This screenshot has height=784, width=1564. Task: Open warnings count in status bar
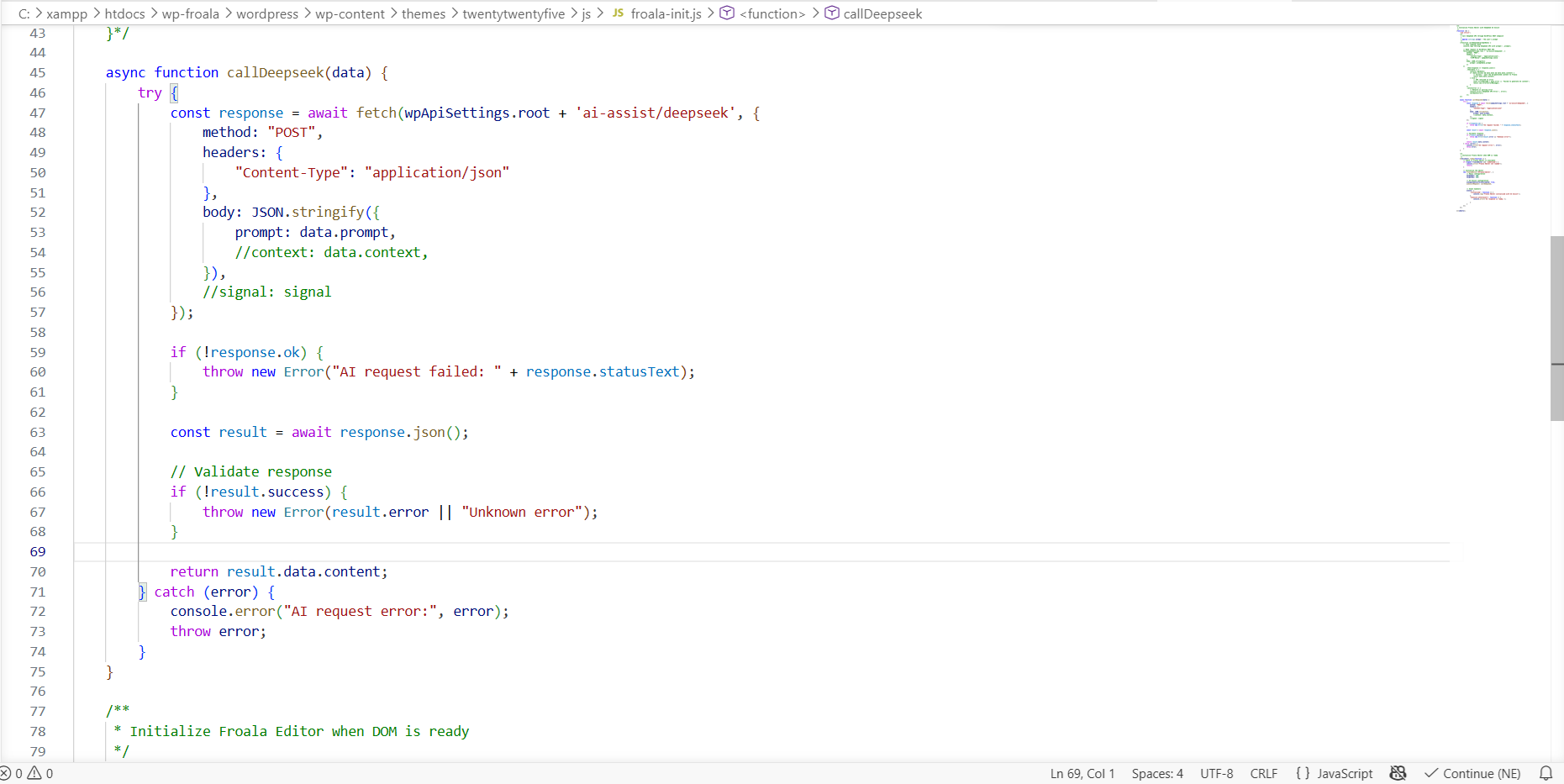point(40,773)
